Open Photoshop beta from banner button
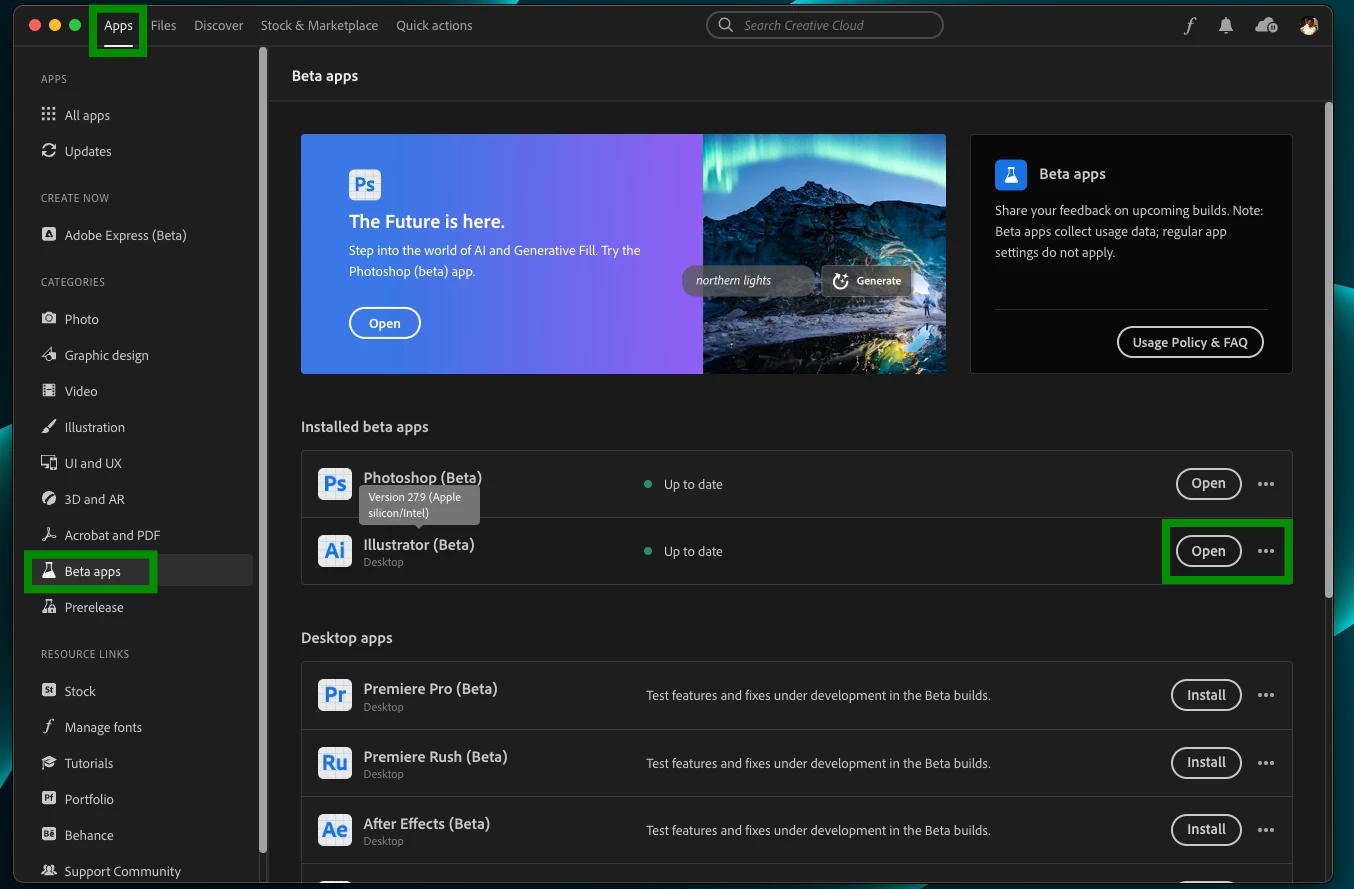 click(385, 323)
